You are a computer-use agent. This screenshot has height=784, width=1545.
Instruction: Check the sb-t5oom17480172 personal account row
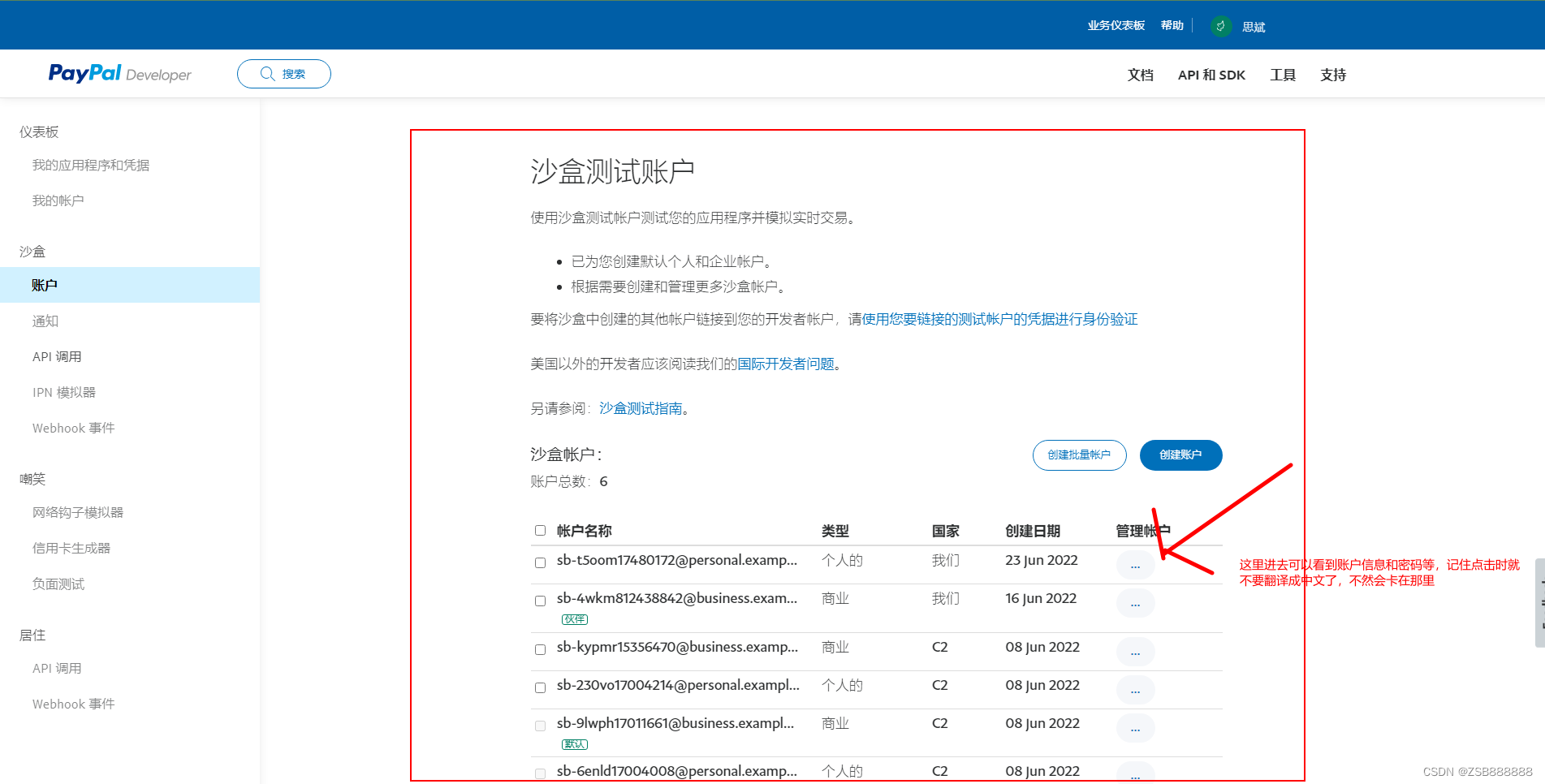point(540,563)
